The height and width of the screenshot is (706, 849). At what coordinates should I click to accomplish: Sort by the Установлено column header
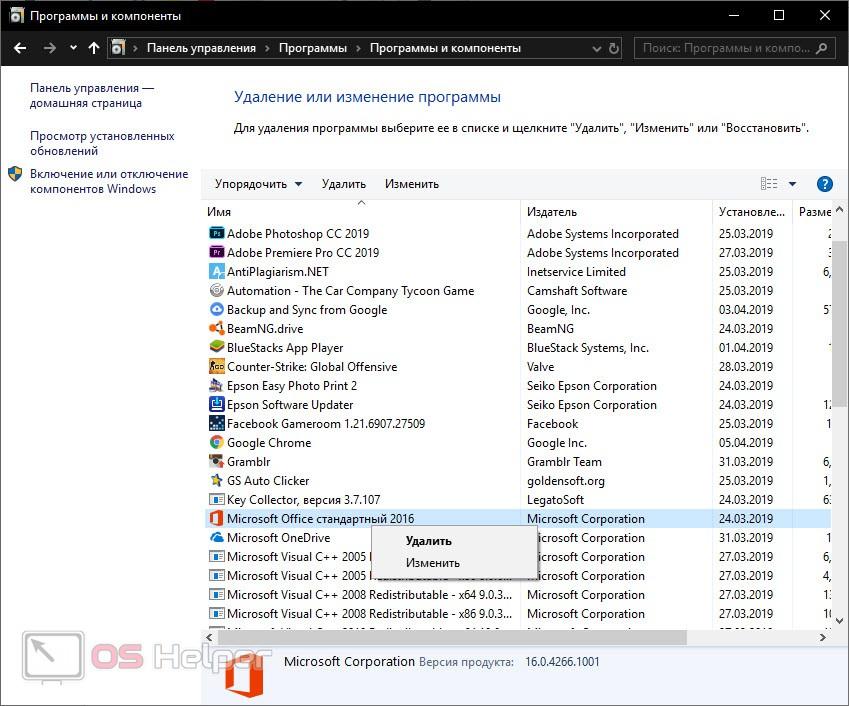752,212
